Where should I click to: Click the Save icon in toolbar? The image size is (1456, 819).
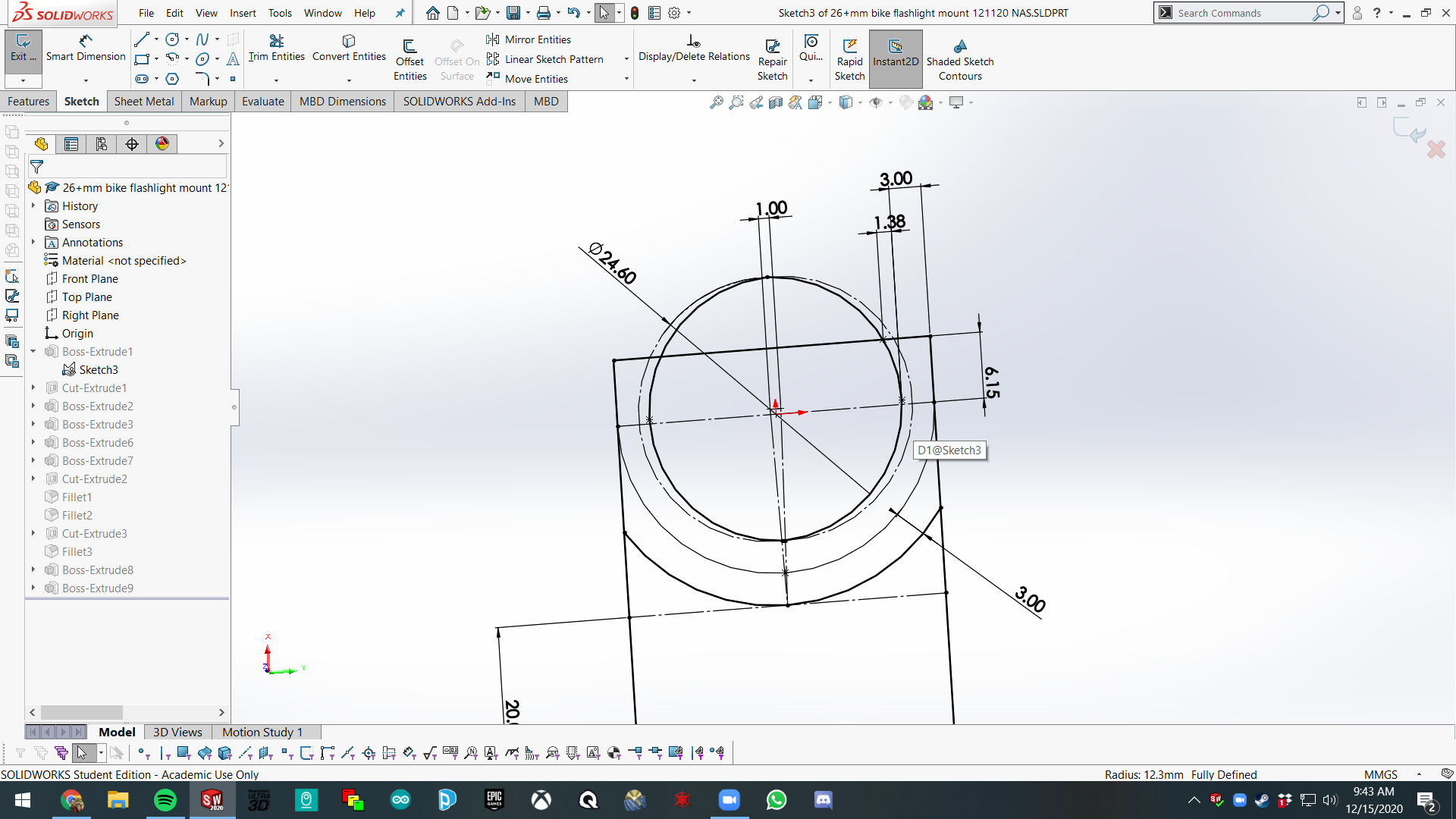[x=513, y=13]
